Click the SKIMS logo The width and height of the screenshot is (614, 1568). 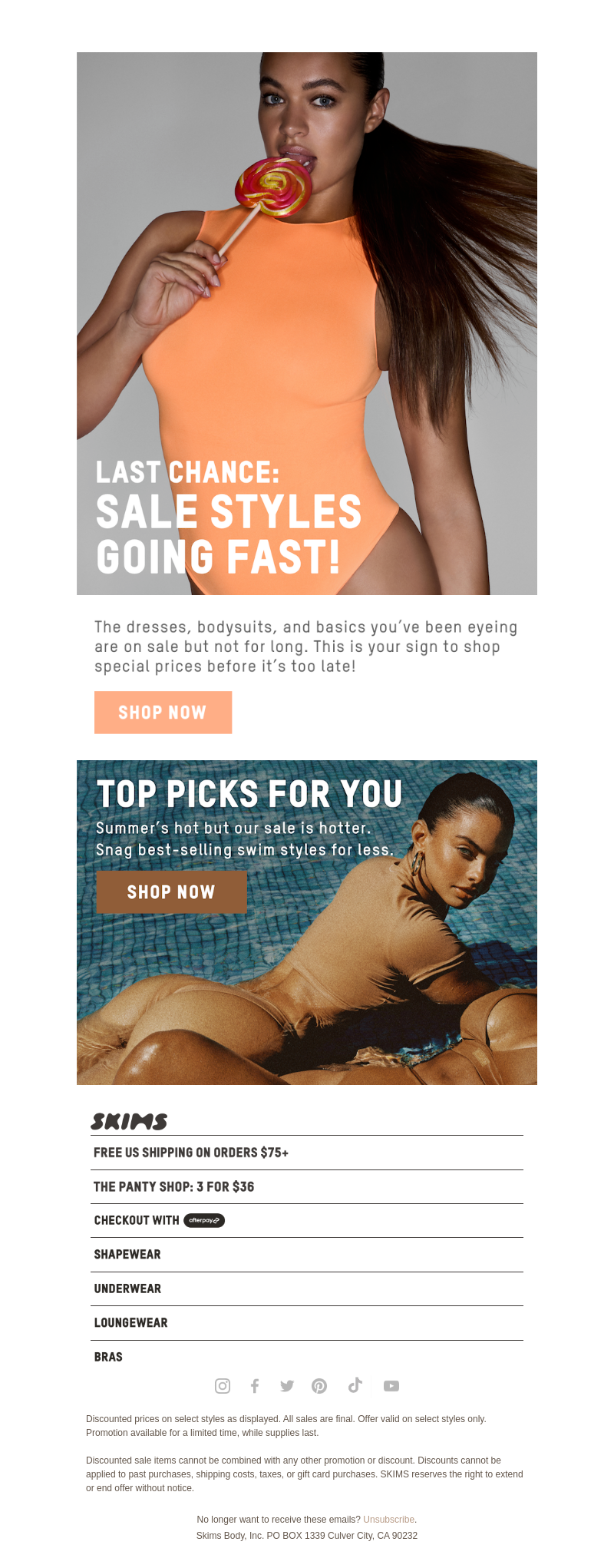click(x=129, y=1121)
